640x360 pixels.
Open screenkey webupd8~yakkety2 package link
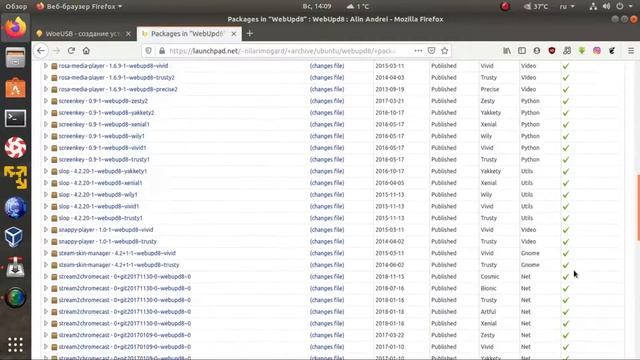106,113
